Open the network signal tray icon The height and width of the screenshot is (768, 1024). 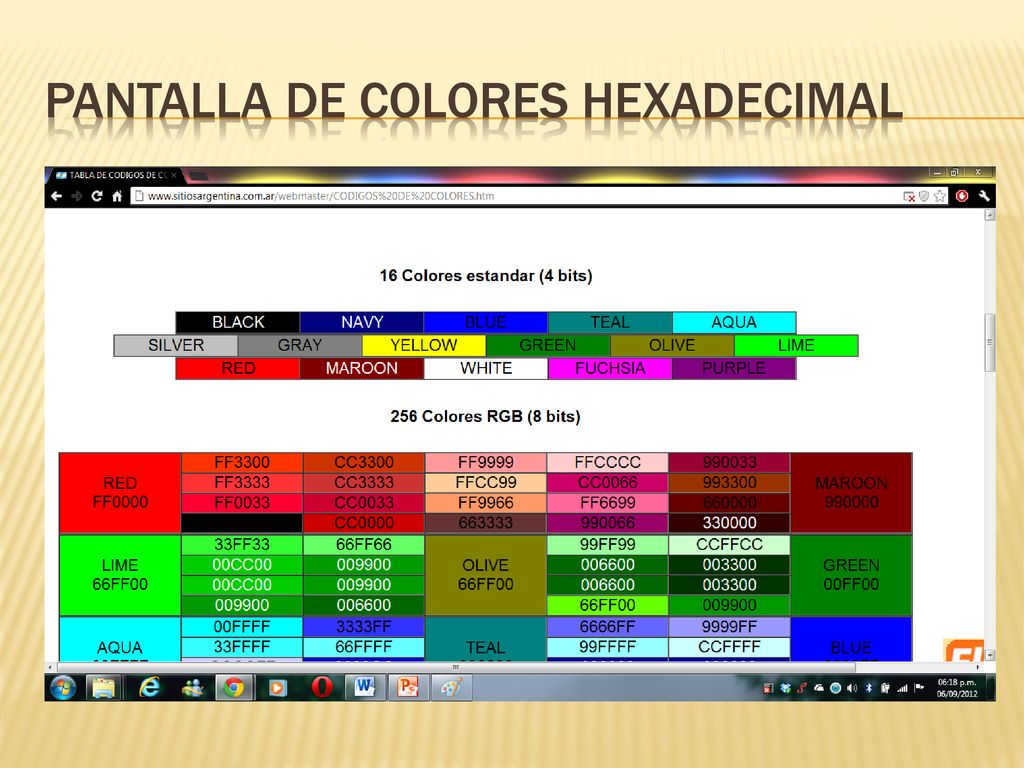[x=903, y=688]
